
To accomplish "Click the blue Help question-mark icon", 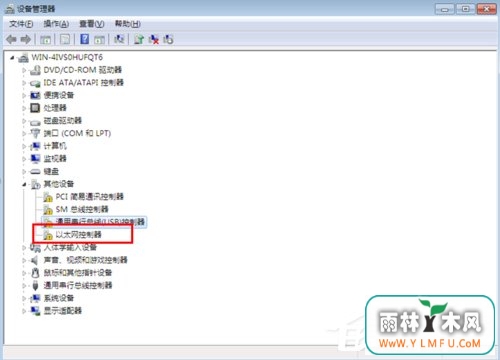I will (x=85, y=39).
